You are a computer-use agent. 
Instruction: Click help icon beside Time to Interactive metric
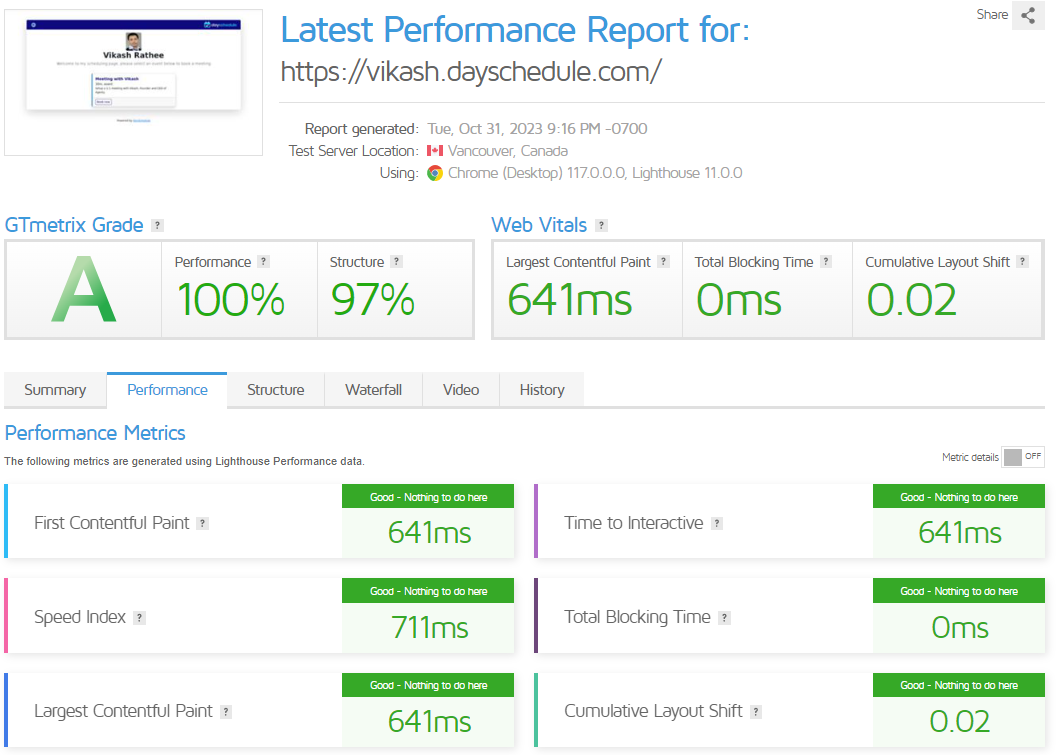click(x=717, y=523)
